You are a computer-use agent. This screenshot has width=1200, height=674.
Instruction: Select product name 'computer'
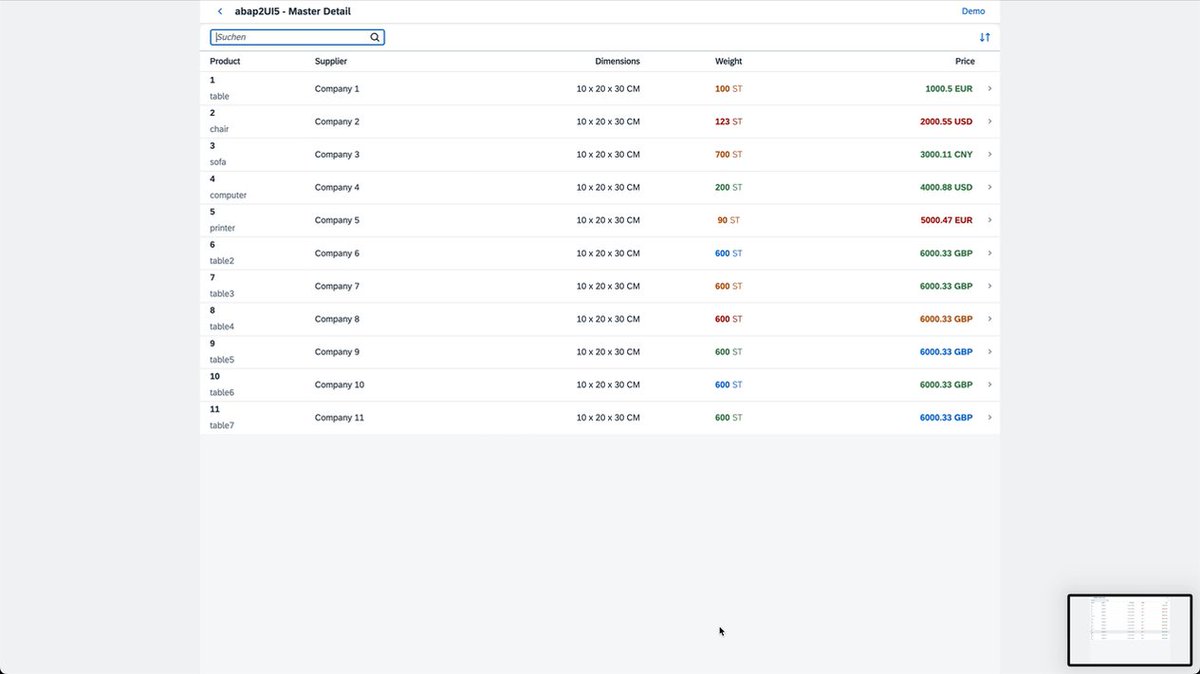click(x=228, y=195)
